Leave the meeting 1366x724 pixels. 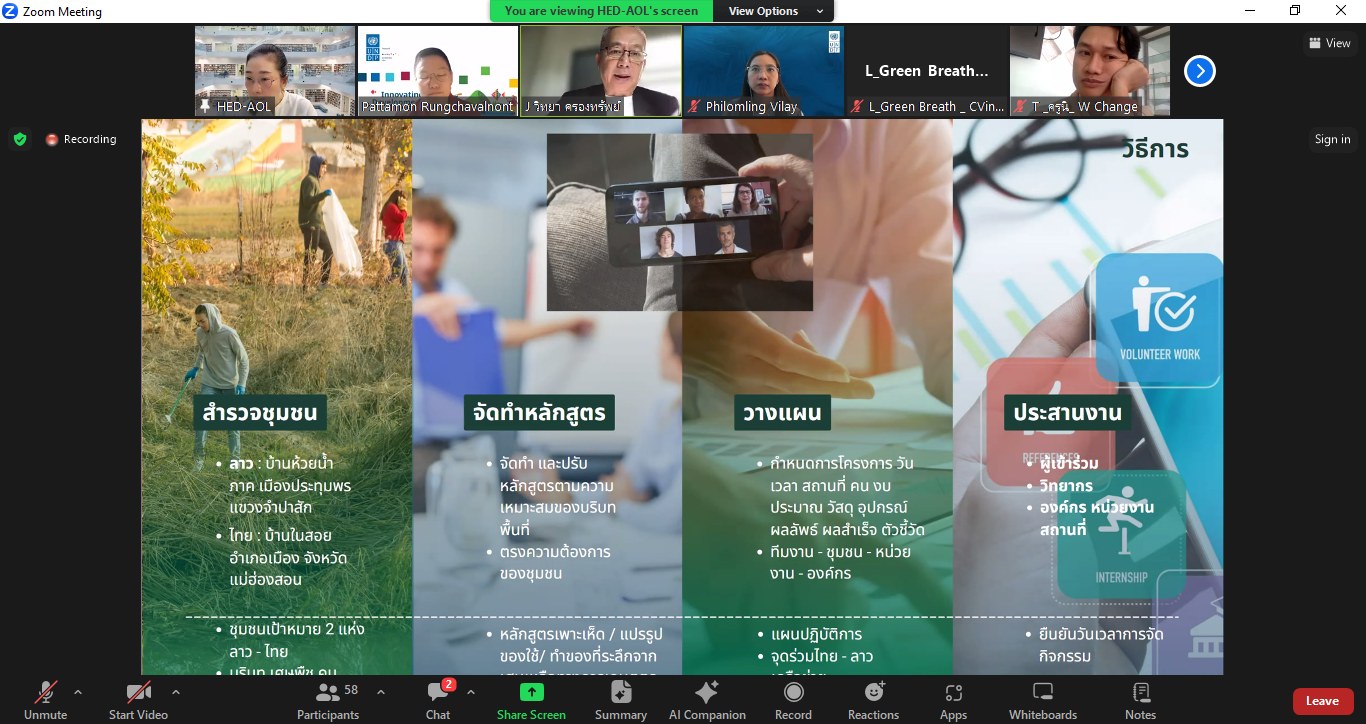click(x=1321, y=701)
